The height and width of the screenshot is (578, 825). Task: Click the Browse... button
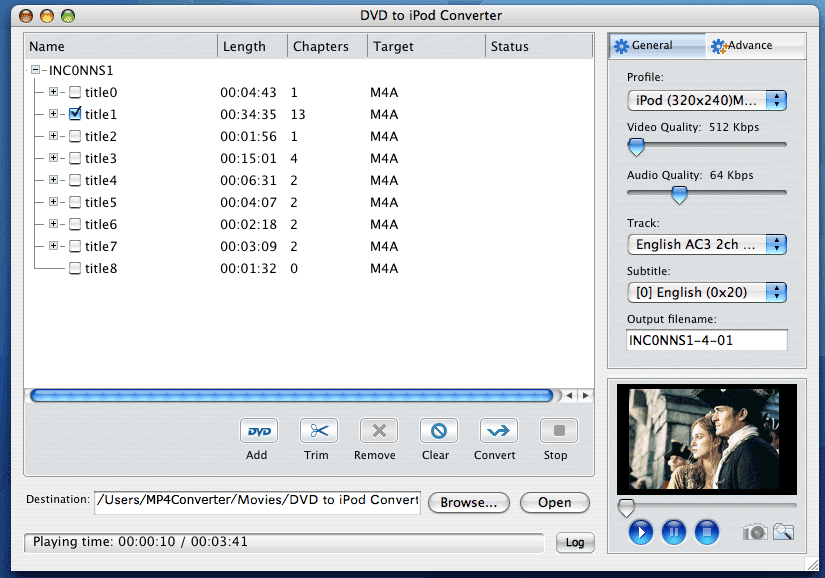click(468, 502)
